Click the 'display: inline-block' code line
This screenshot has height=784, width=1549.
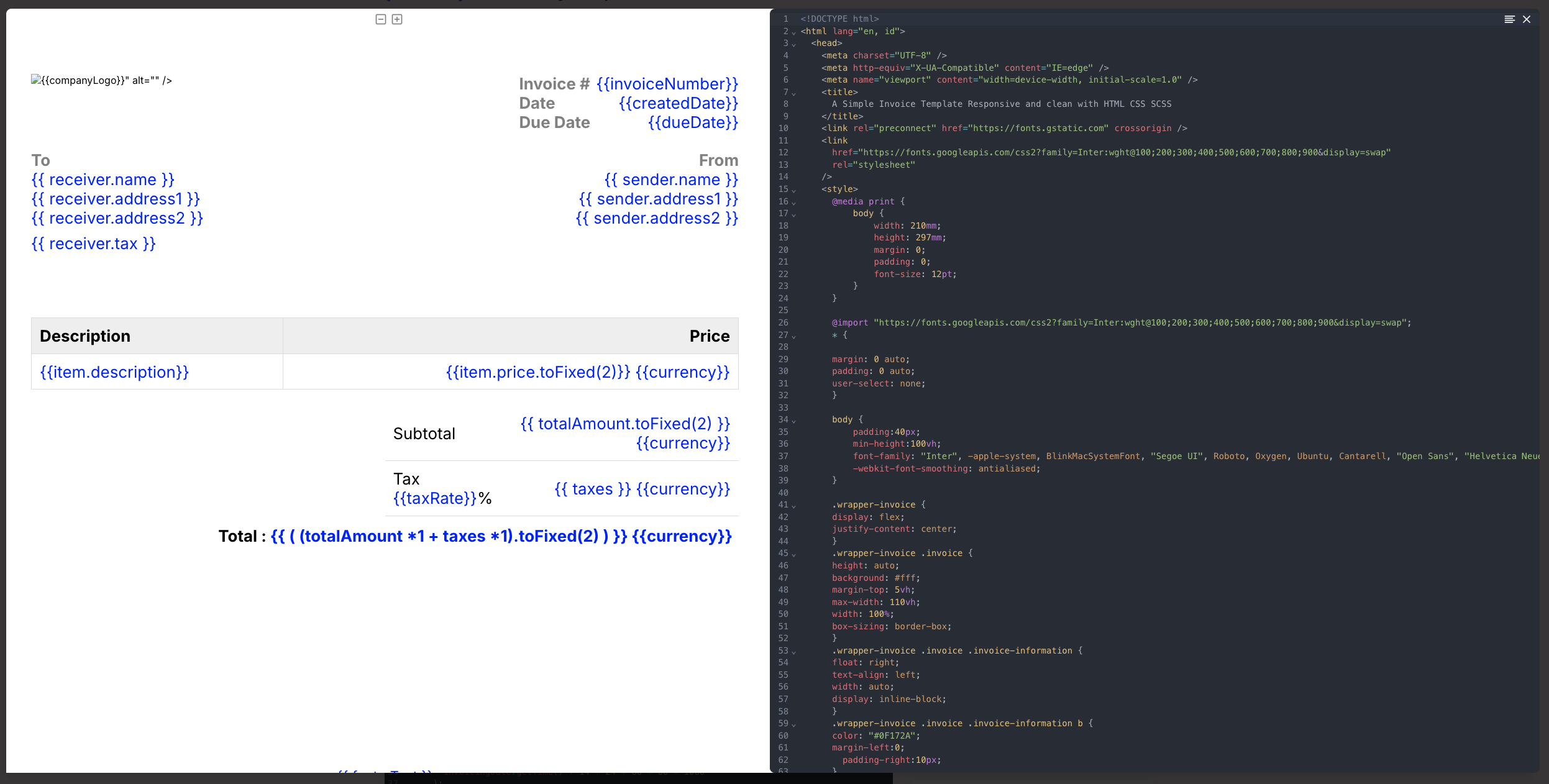(889, 700)
